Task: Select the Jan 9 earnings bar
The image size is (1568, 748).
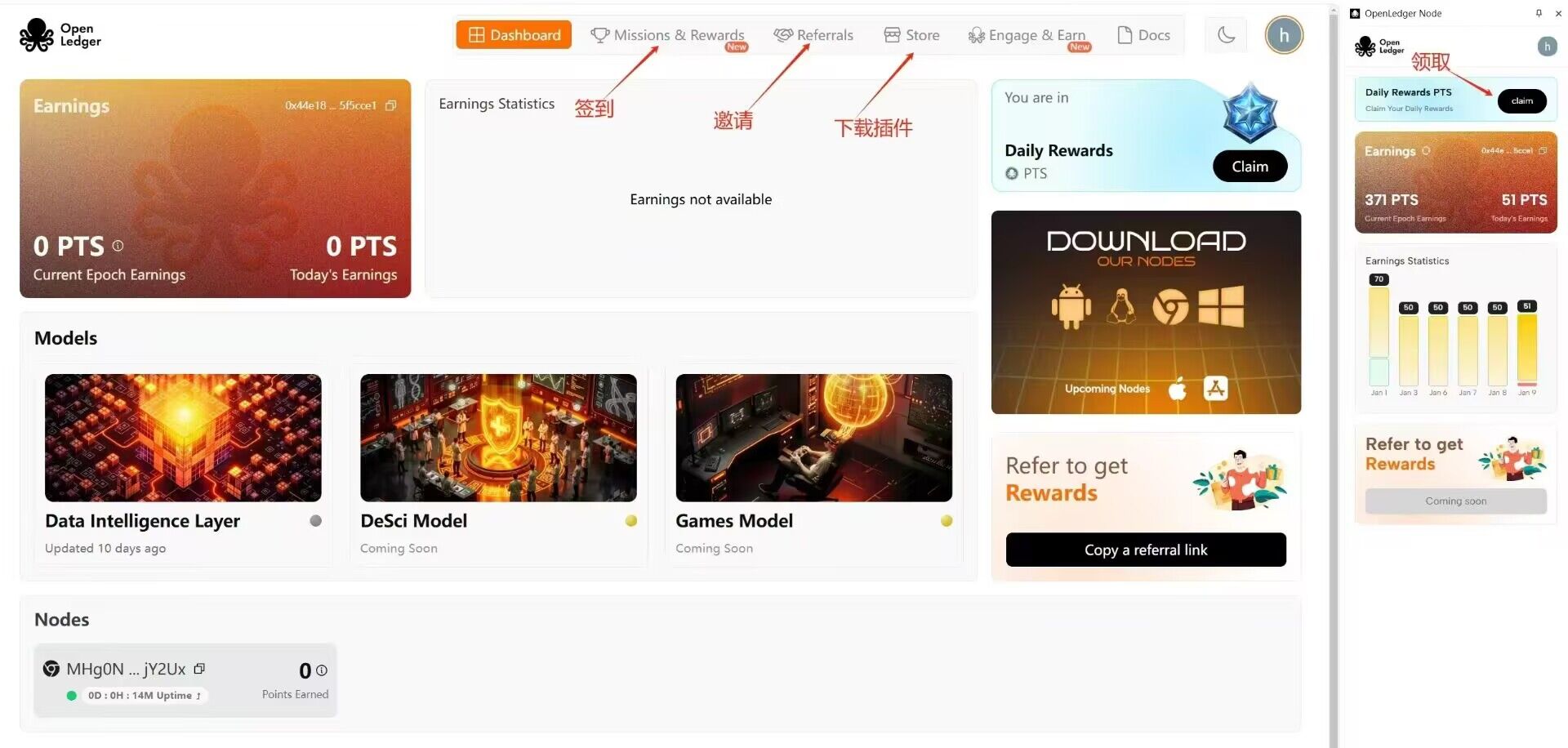Action: click(x=1527, y=349)
